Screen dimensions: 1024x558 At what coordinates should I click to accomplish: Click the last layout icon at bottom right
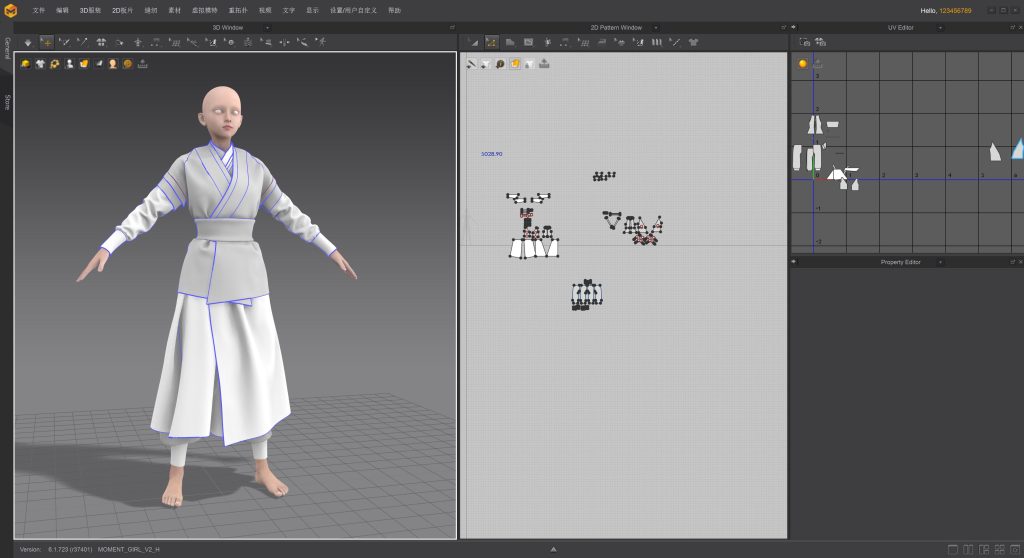pyautogui.click(x=1016, y=550)
